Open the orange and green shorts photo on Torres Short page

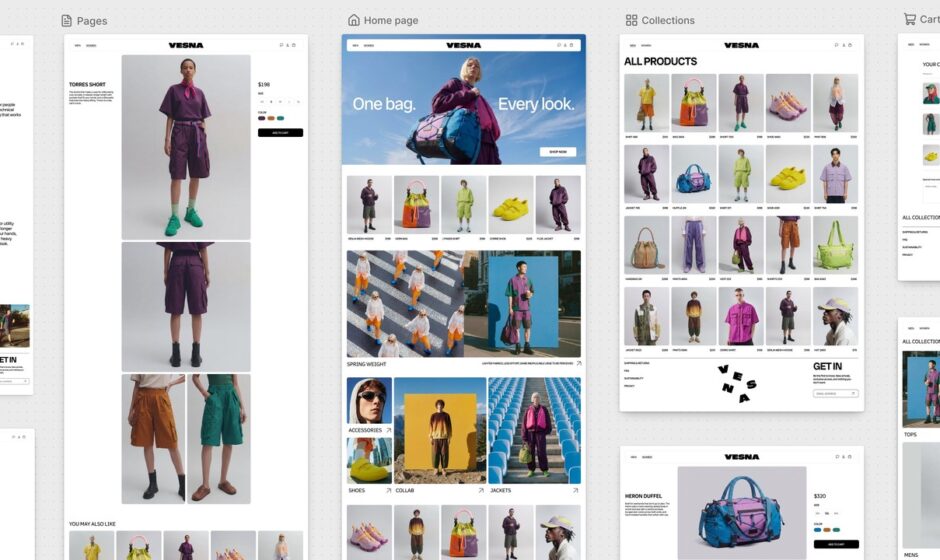186,439
